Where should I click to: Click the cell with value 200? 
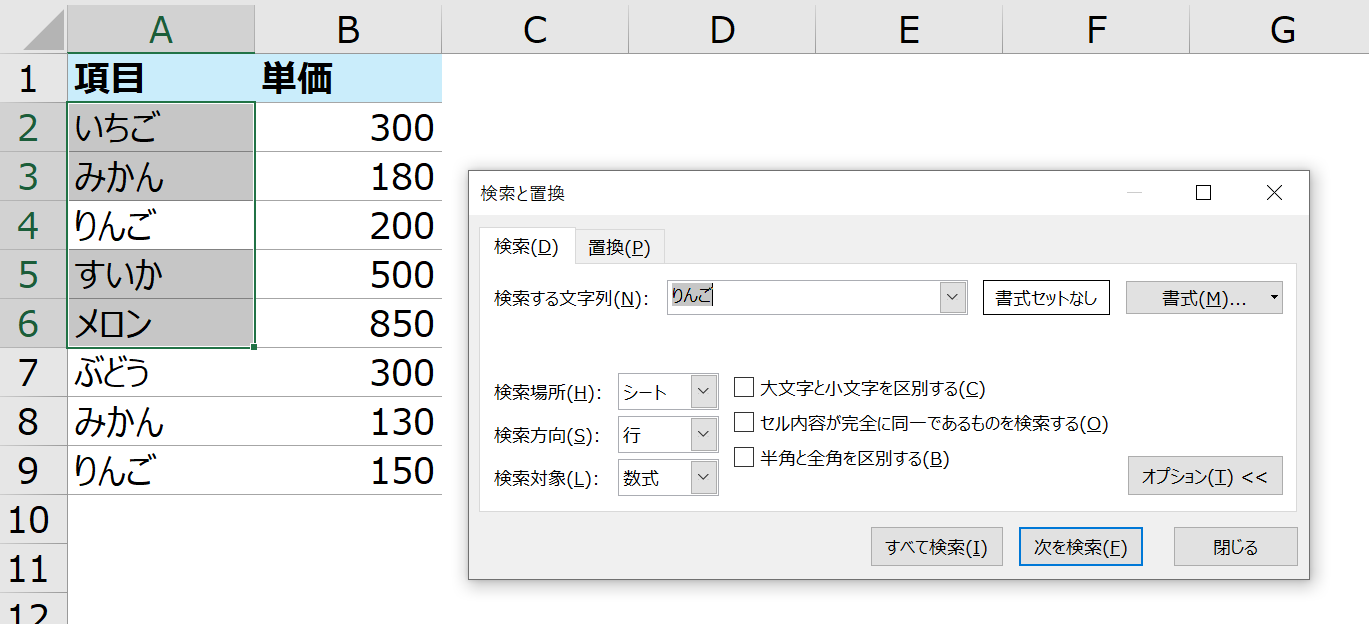pos(348,225)
